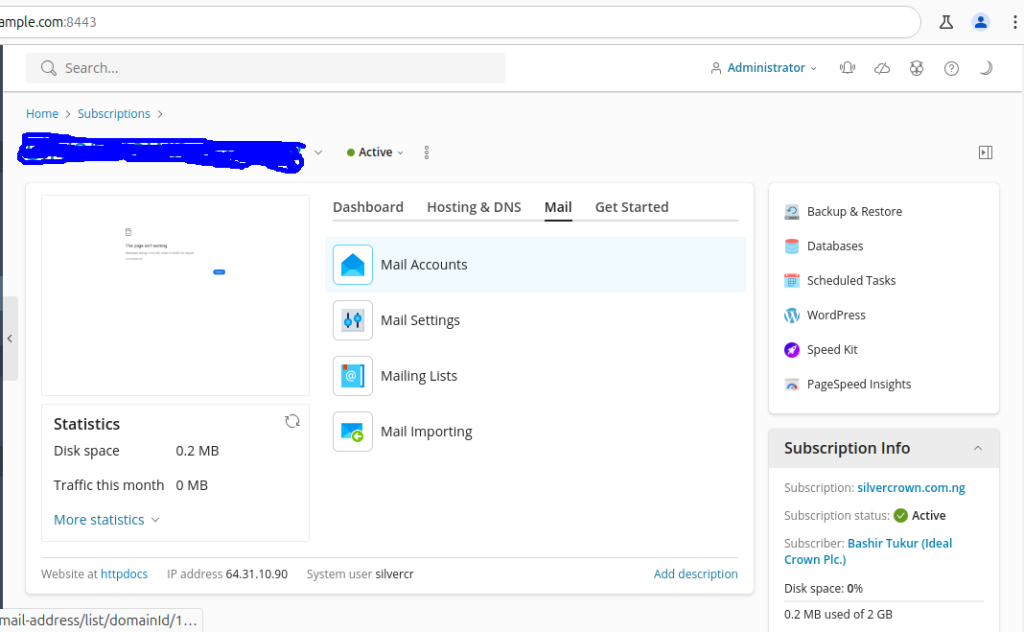Open the silvercrown.com.ng subscription link
1024x632 pixels.
click(910, 488)
